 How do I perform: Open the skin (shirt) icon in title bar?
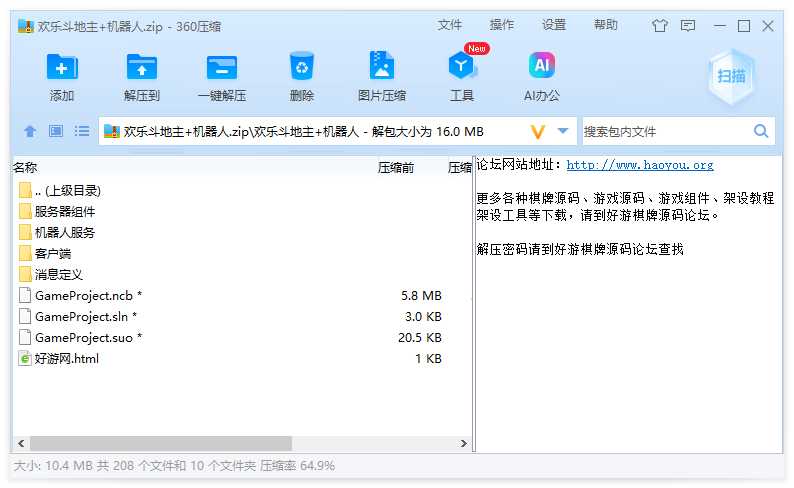pyautogui.click(x=659, y=25)
